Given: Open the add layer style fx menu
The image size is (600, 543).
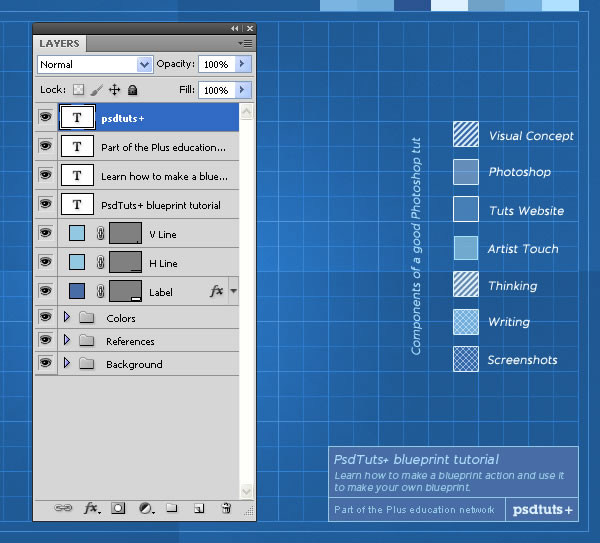Looking at the screenshot, I should click(x=92, y=508).
